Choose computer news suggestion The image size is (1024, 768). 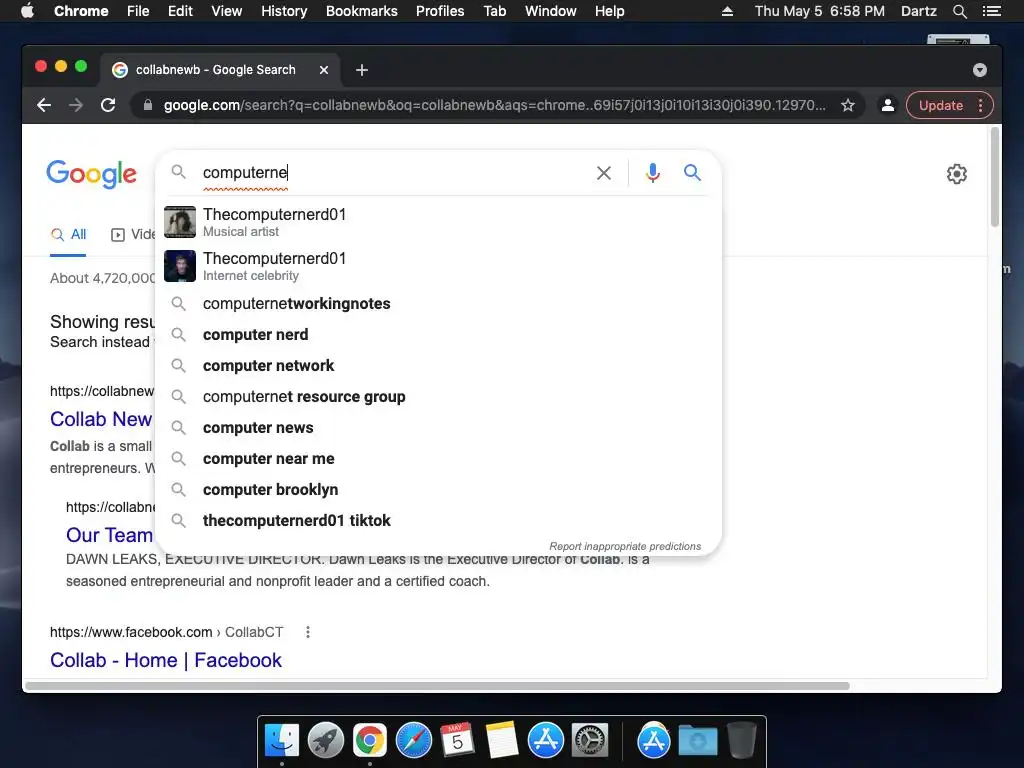click(x=439, y=428)
